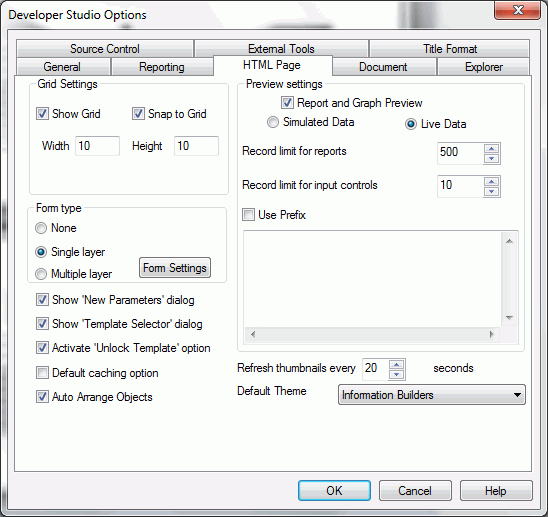
Task: Switch to the Reporting tab
Action: [x=162, y=66]
